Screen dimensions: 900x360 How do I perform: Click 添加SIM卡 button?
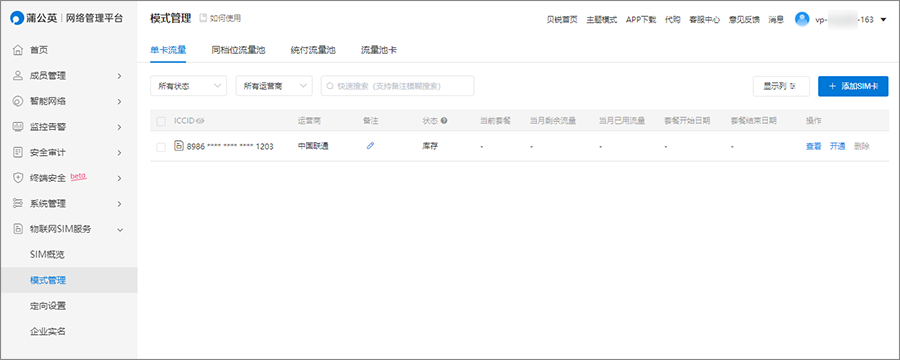click(x=853, y=86)
